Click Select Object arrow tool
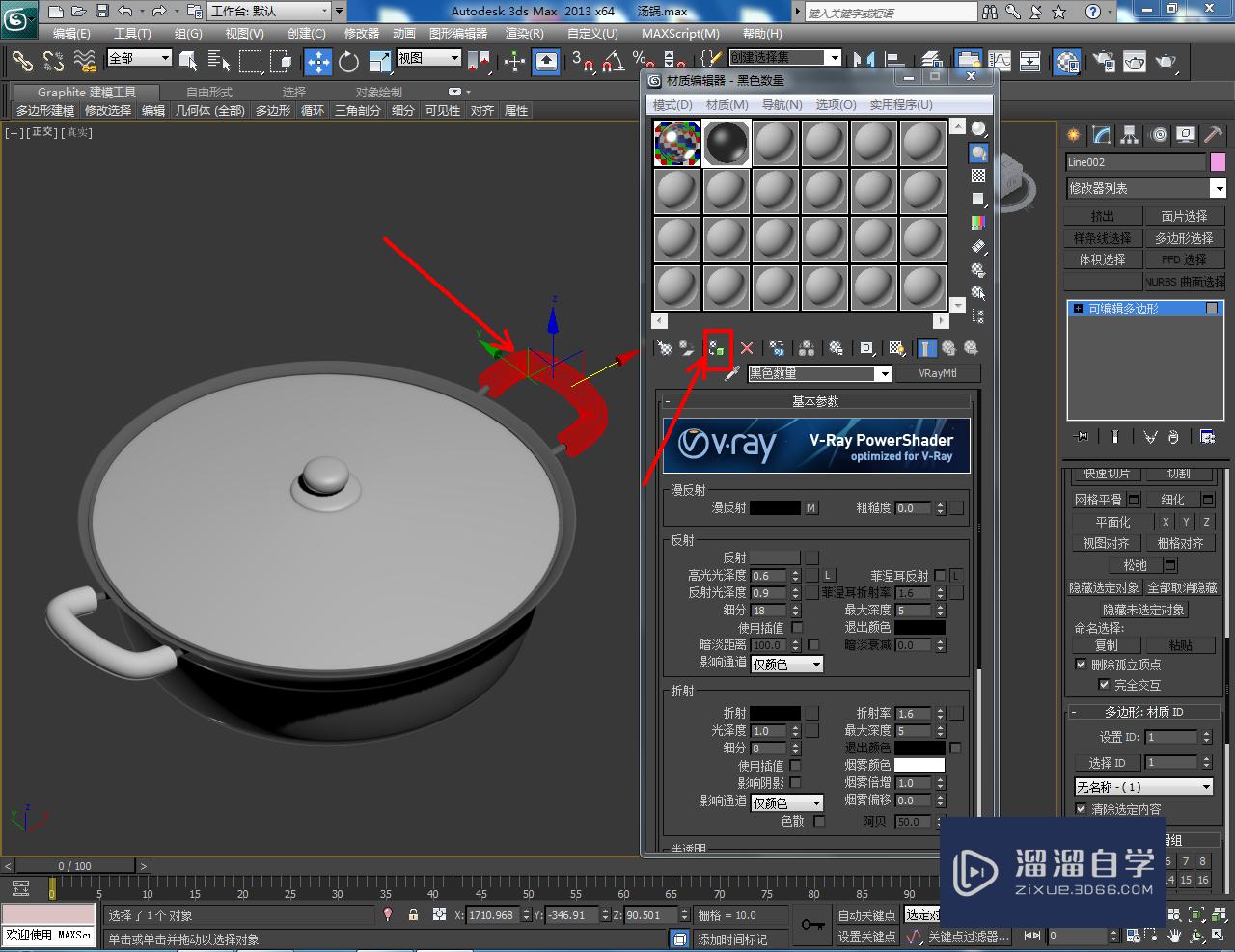Viewport: 1235px width, 952px height. point(188,62)
